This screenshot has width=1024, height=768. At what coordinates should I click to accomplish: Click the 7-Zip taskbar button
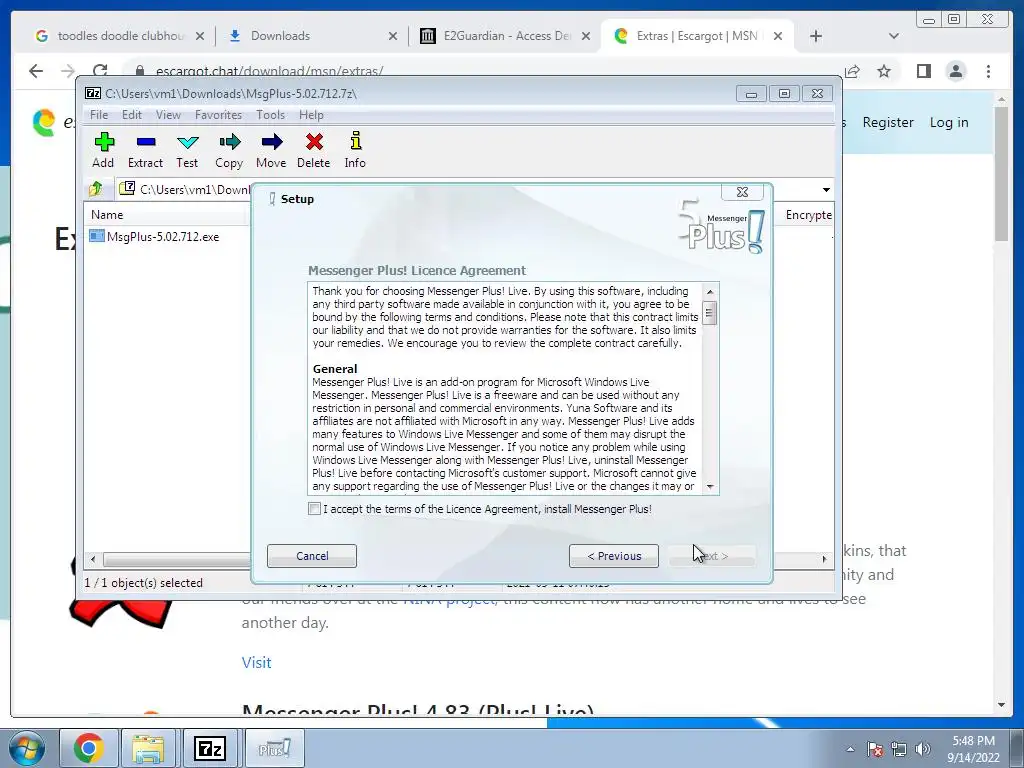[x=209, y=748]
